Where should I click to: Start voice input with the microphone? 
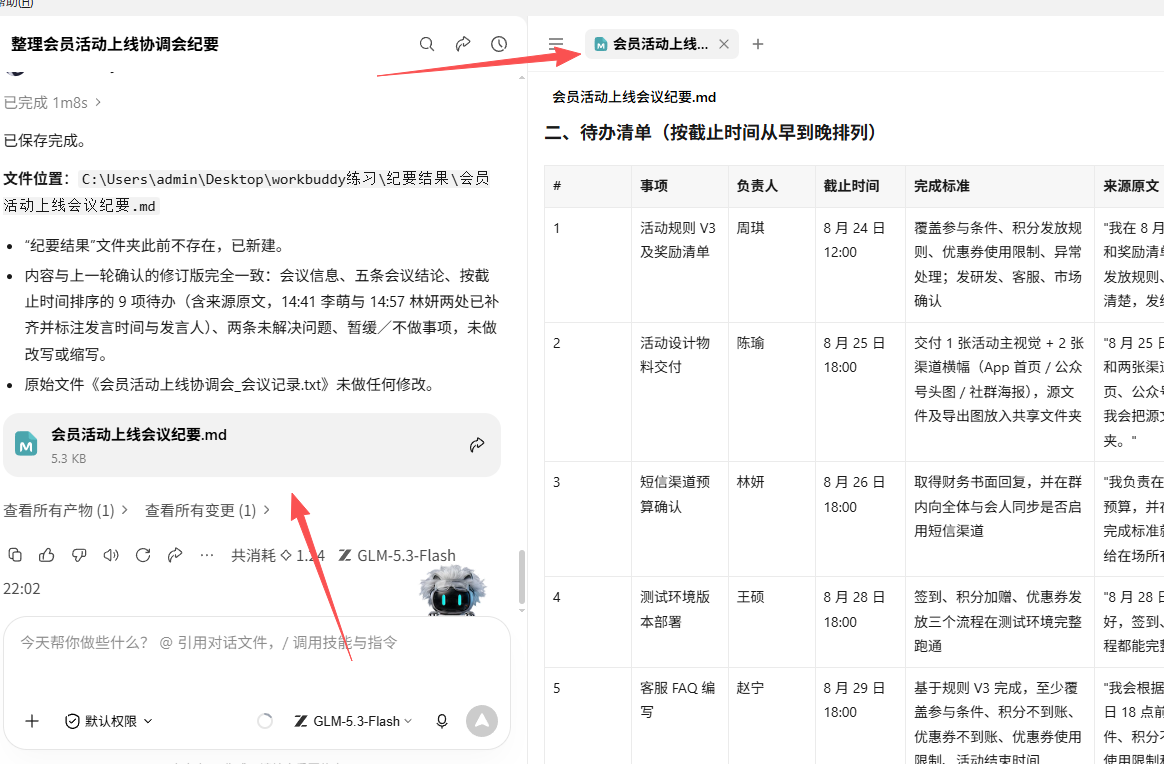442,721
